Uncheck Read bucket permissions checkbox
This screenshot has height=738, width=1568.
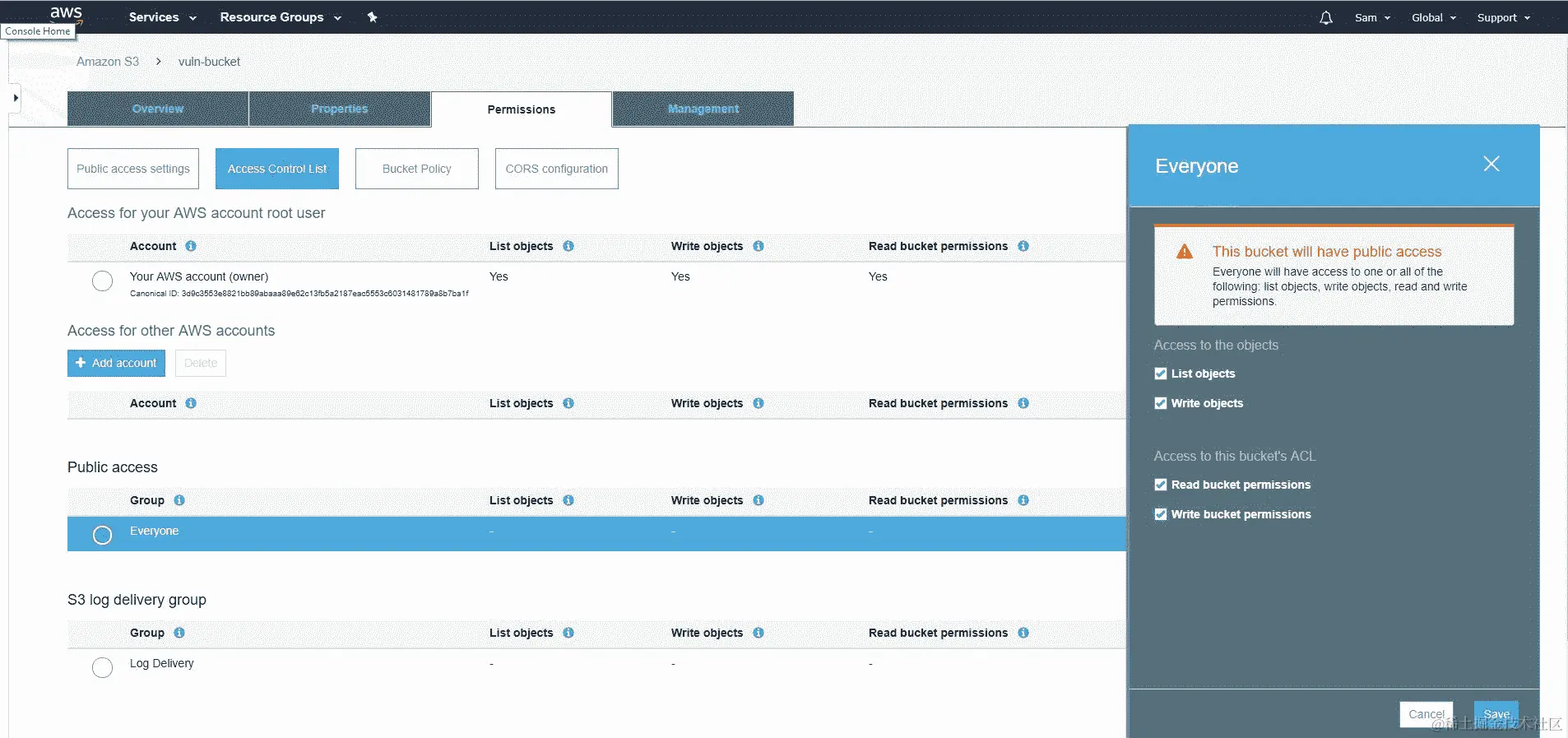(1161, 485)
